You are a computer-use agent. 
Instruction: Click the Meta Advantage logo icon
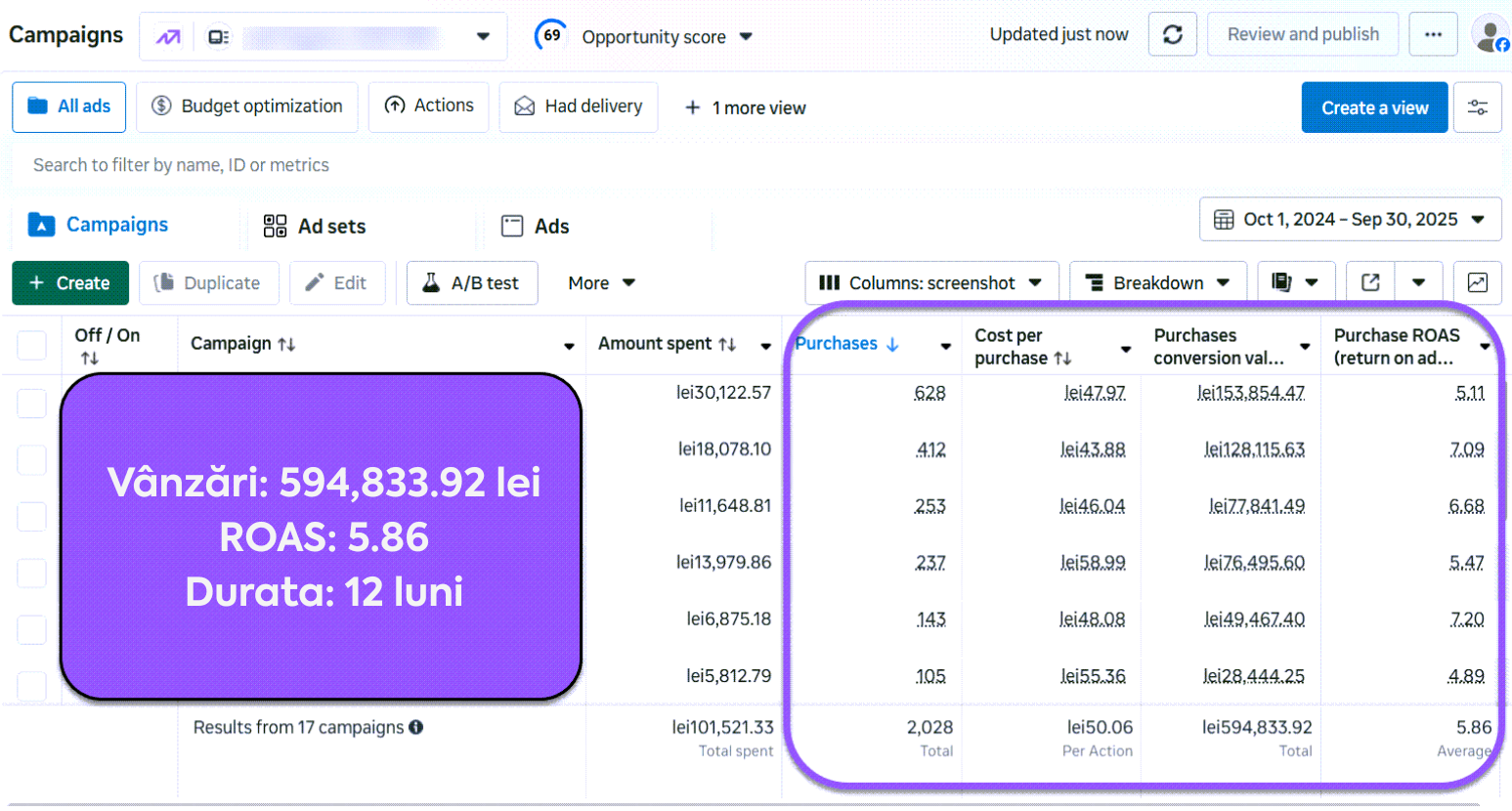click(168, 37)
